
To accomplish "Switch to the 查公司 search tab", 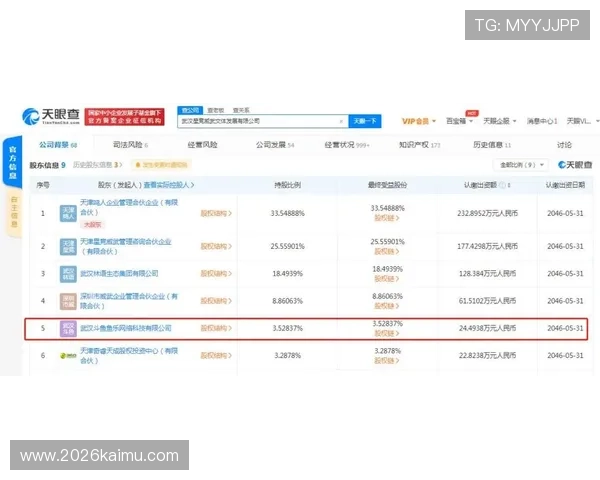I will click(x=190, y=110).
